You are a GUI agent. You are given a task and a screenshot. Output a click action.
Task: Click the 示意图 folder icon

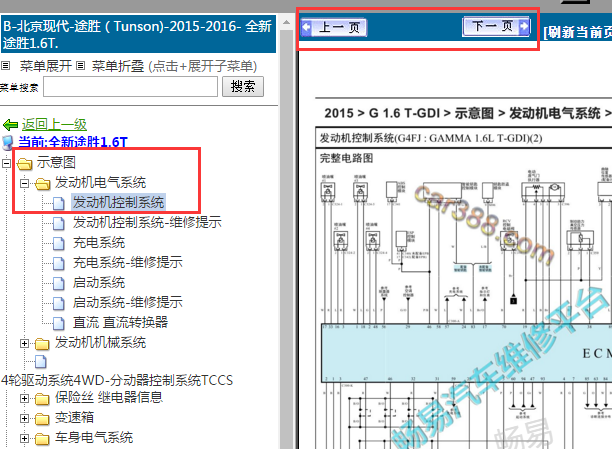click(x=24, y=164)
